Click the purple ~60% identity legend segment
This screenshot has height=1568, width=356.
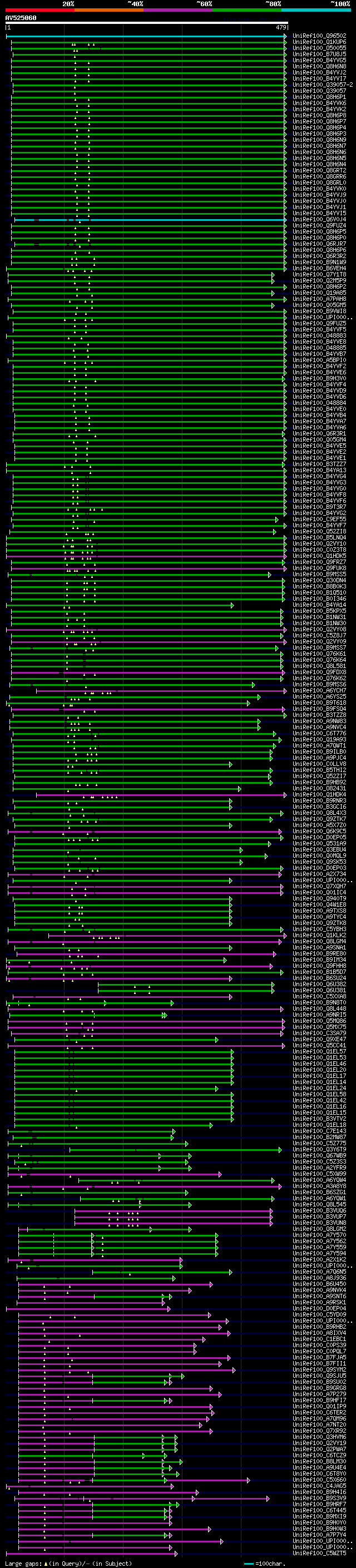tap(179, 10)
